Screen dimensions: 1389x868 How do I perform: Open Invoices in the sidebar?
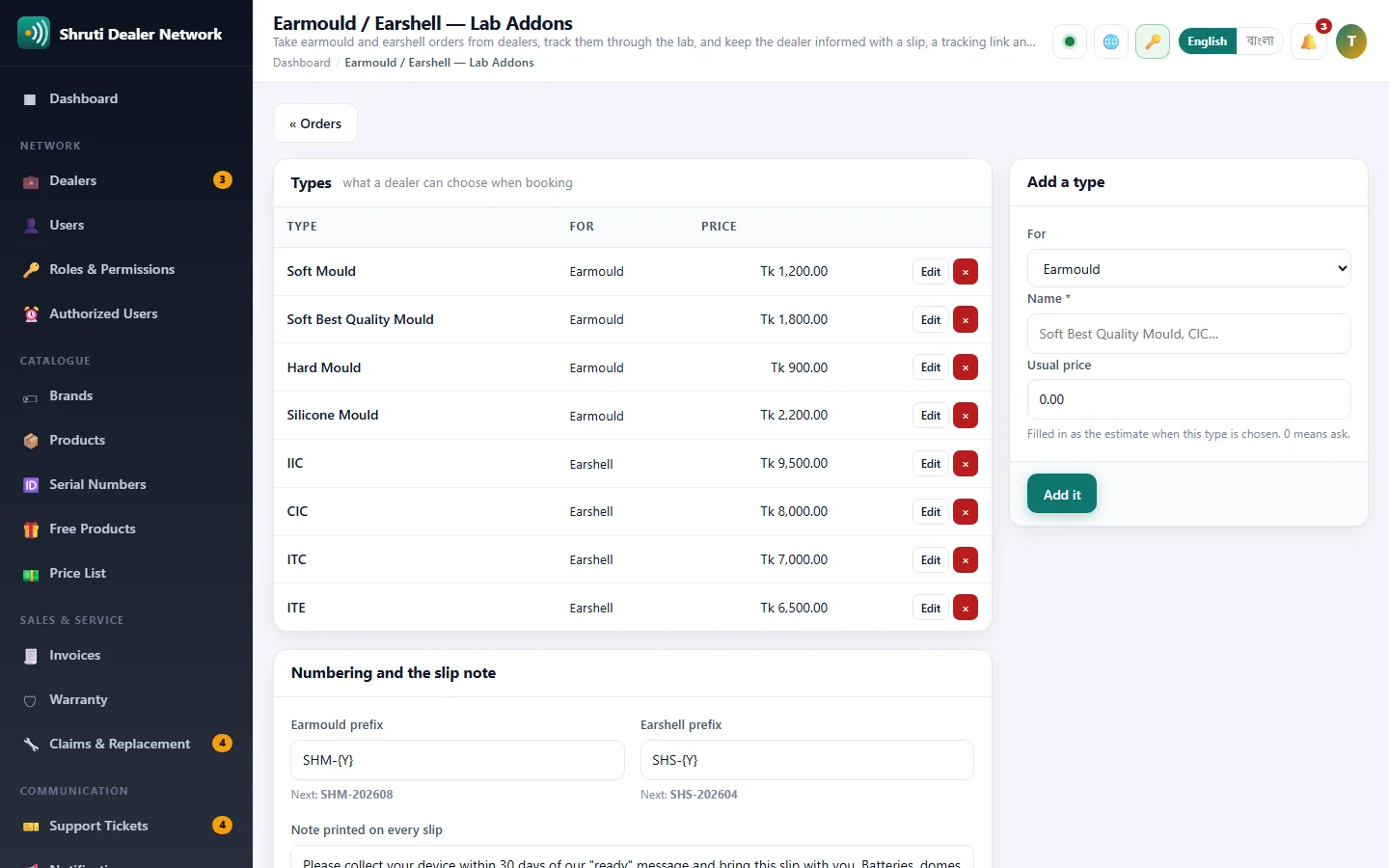point(126,656)
